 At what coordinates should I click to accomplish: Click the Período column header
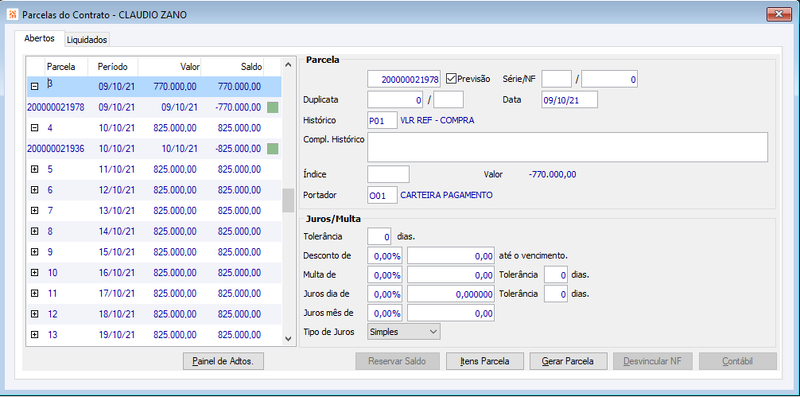click(113, 67)
